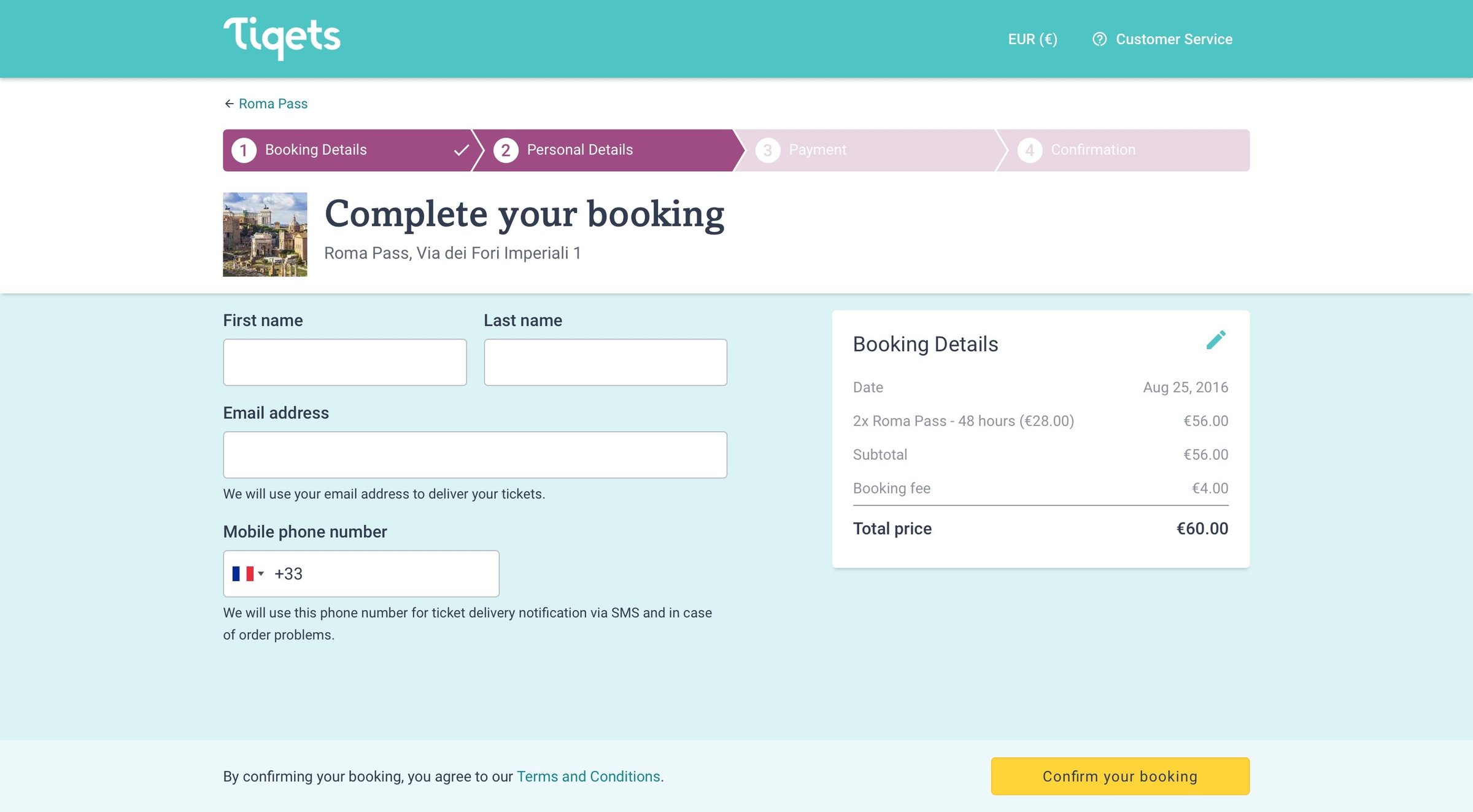This screenshot has width=1473, height=812.
Task: Click the Subtotal label
Action: coord(880,455)
